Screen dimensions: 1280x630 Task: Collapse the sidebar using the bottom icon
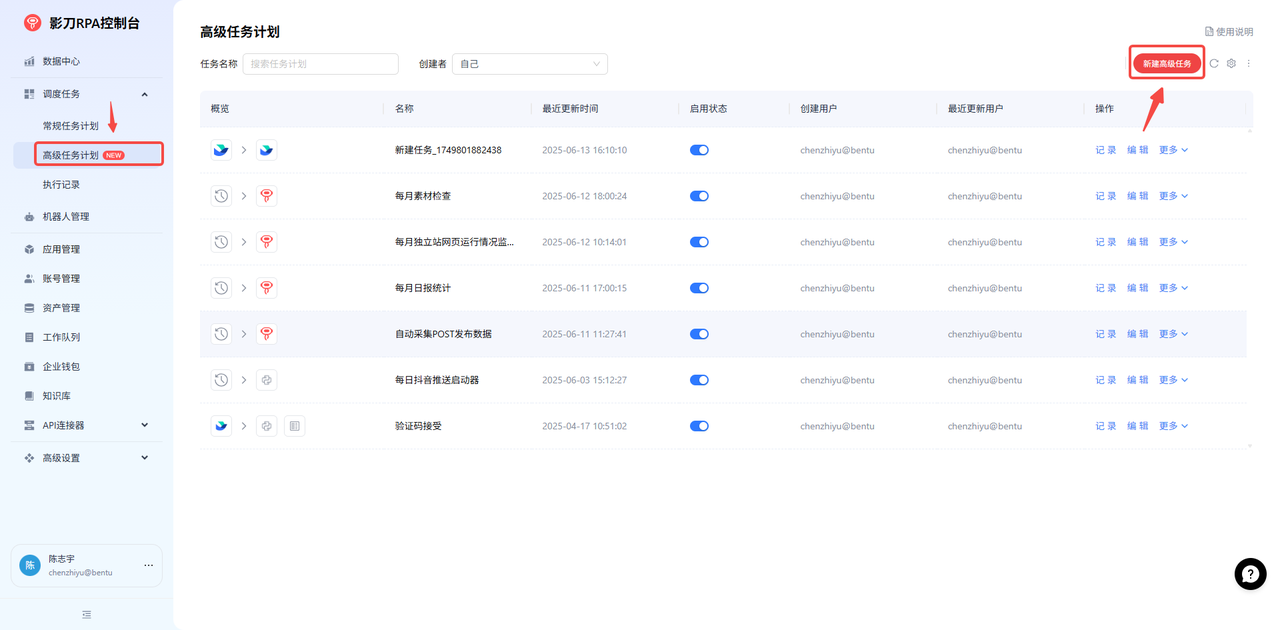coord(87,614)
